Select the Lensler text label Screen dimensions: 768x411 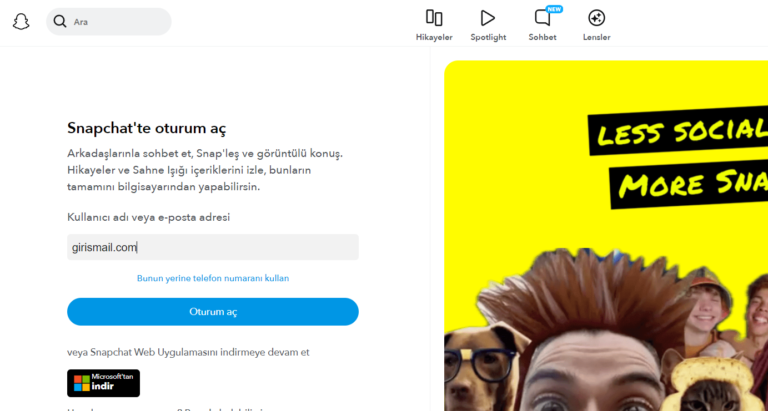(596, 37)
